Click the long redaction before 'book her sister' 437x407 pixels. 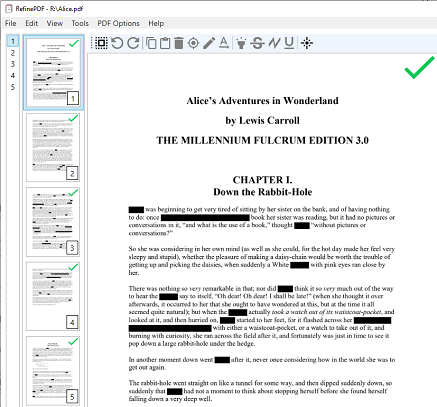[205, 218]
